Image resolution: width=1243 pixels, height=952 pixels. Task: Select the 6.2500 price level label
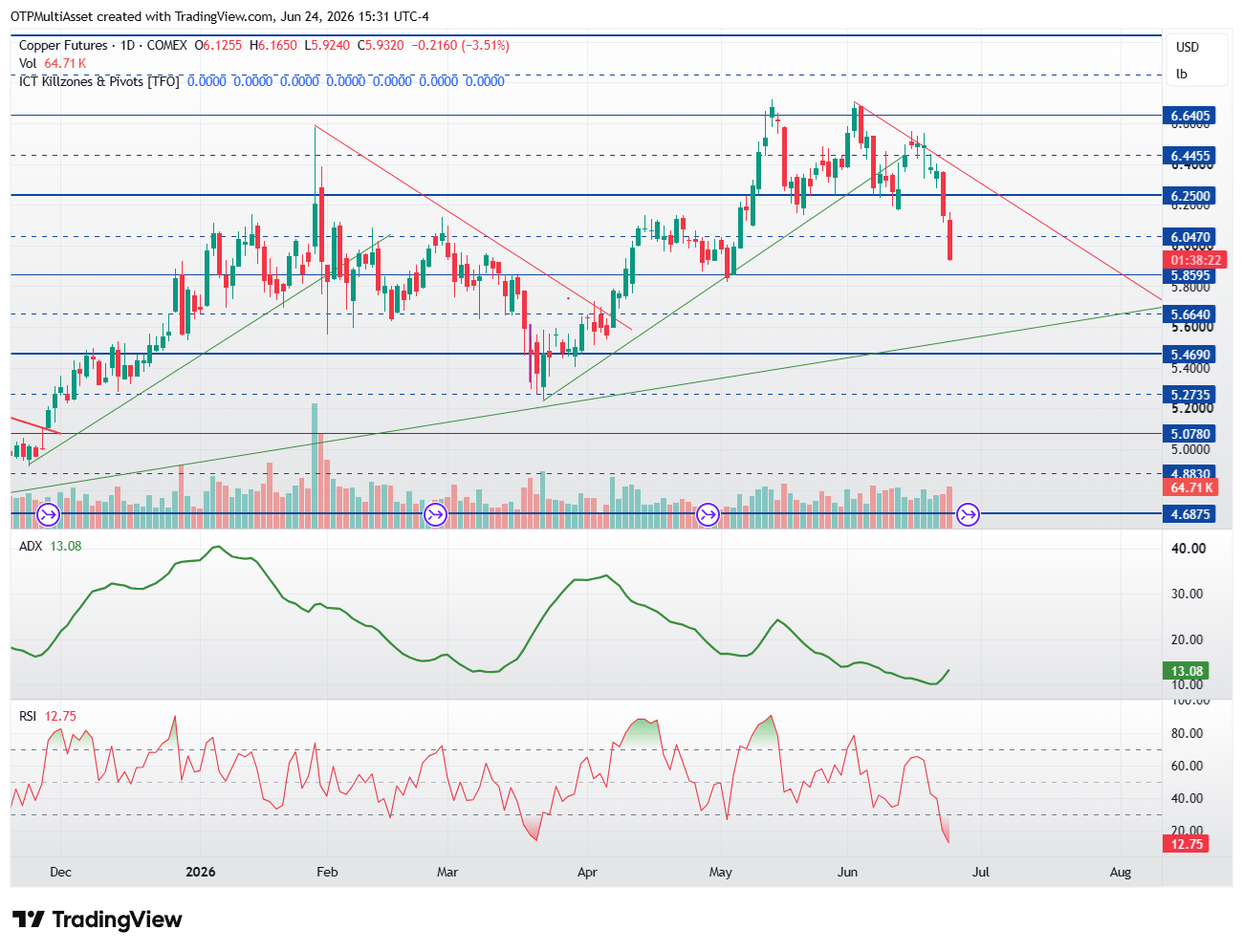[x=1190, y=196]
